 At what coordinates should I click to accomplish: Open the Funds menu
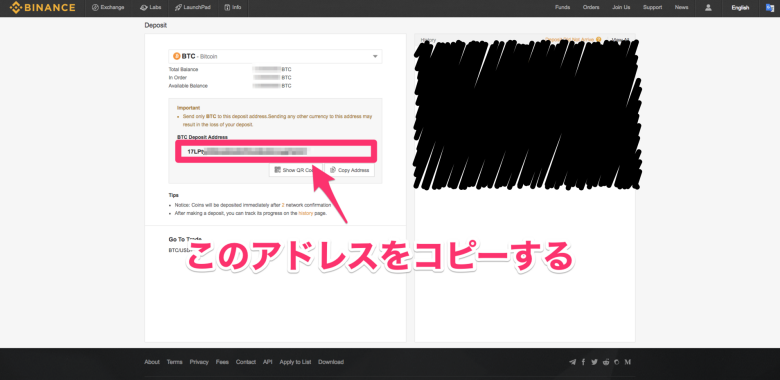[x=562, y=7]
